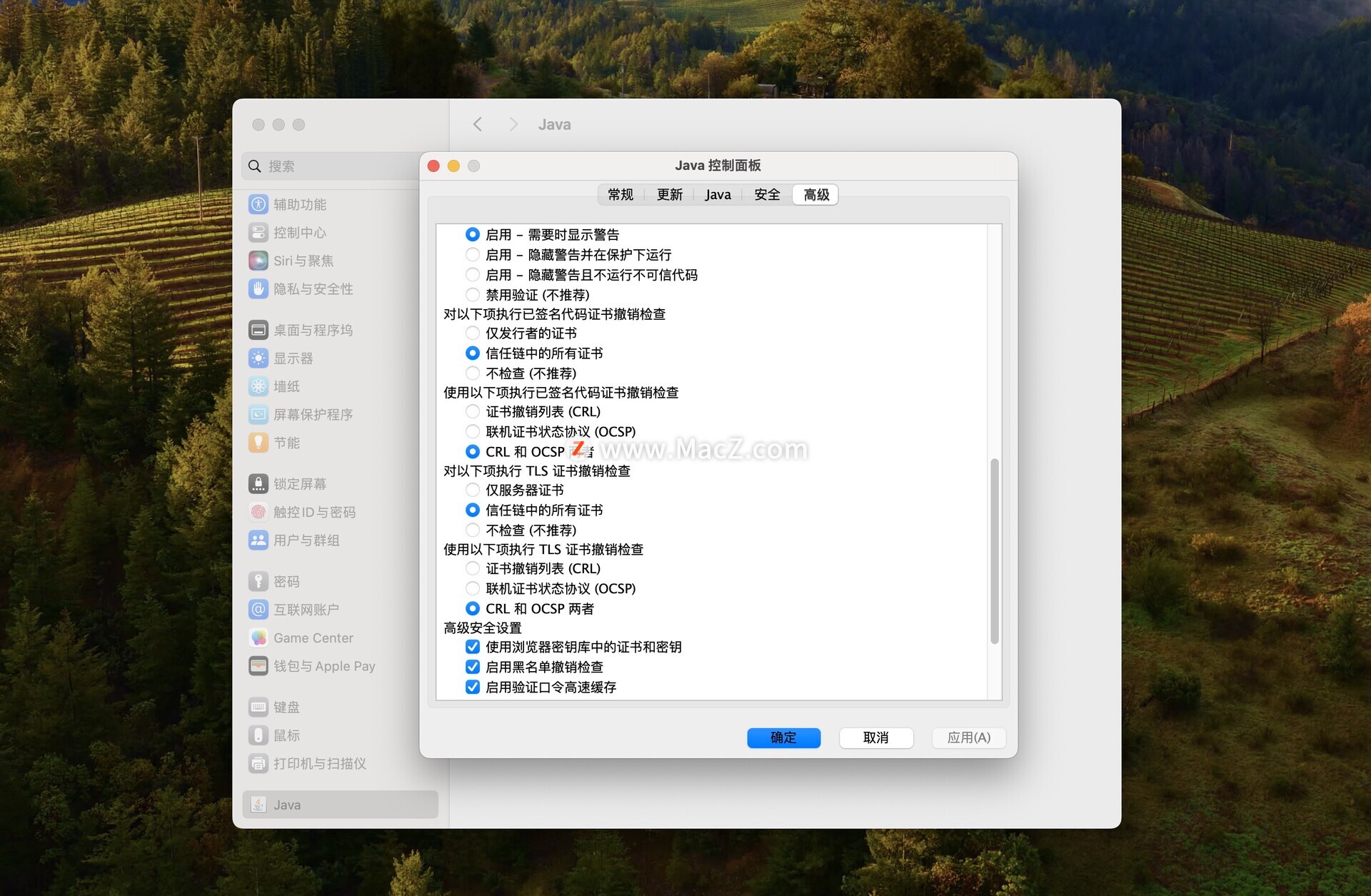
Task: Select 证书撤销列表 (CRL) under 已签名代码
Action: (x=473, y=412)
